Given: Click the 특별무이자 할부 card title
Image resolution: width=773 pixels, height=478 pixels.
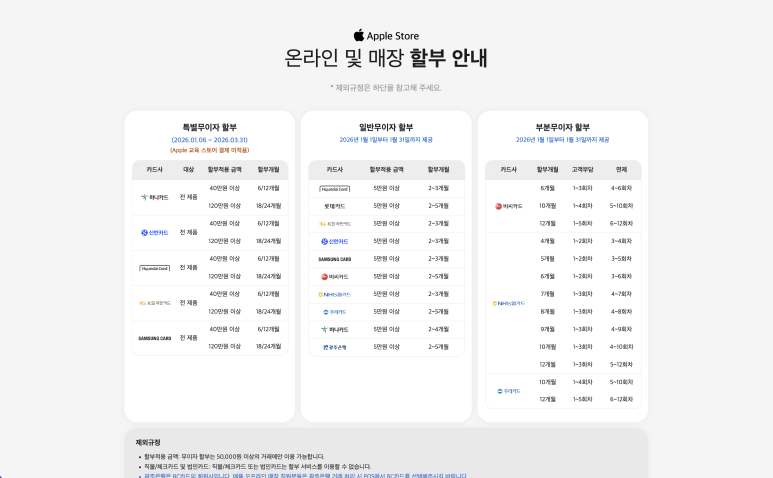Looking at the screenshot, I should (210, 127).
